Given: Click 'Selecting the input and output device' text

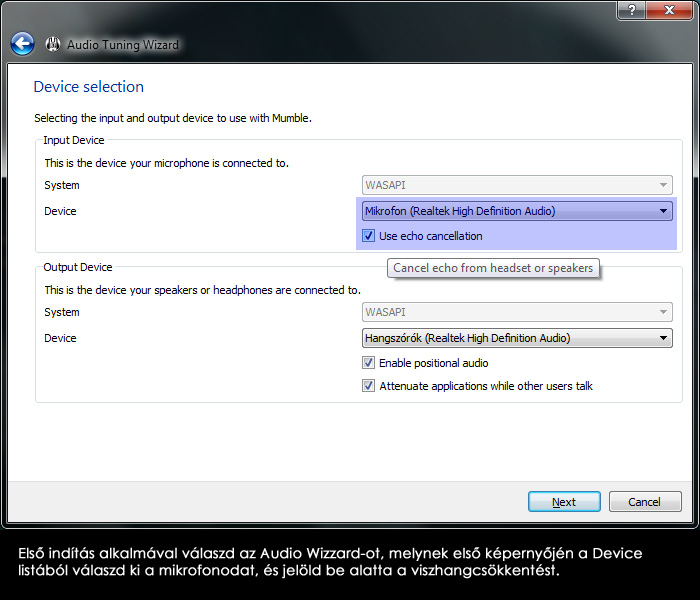Looking at the screenshot, I should point(173,118).
